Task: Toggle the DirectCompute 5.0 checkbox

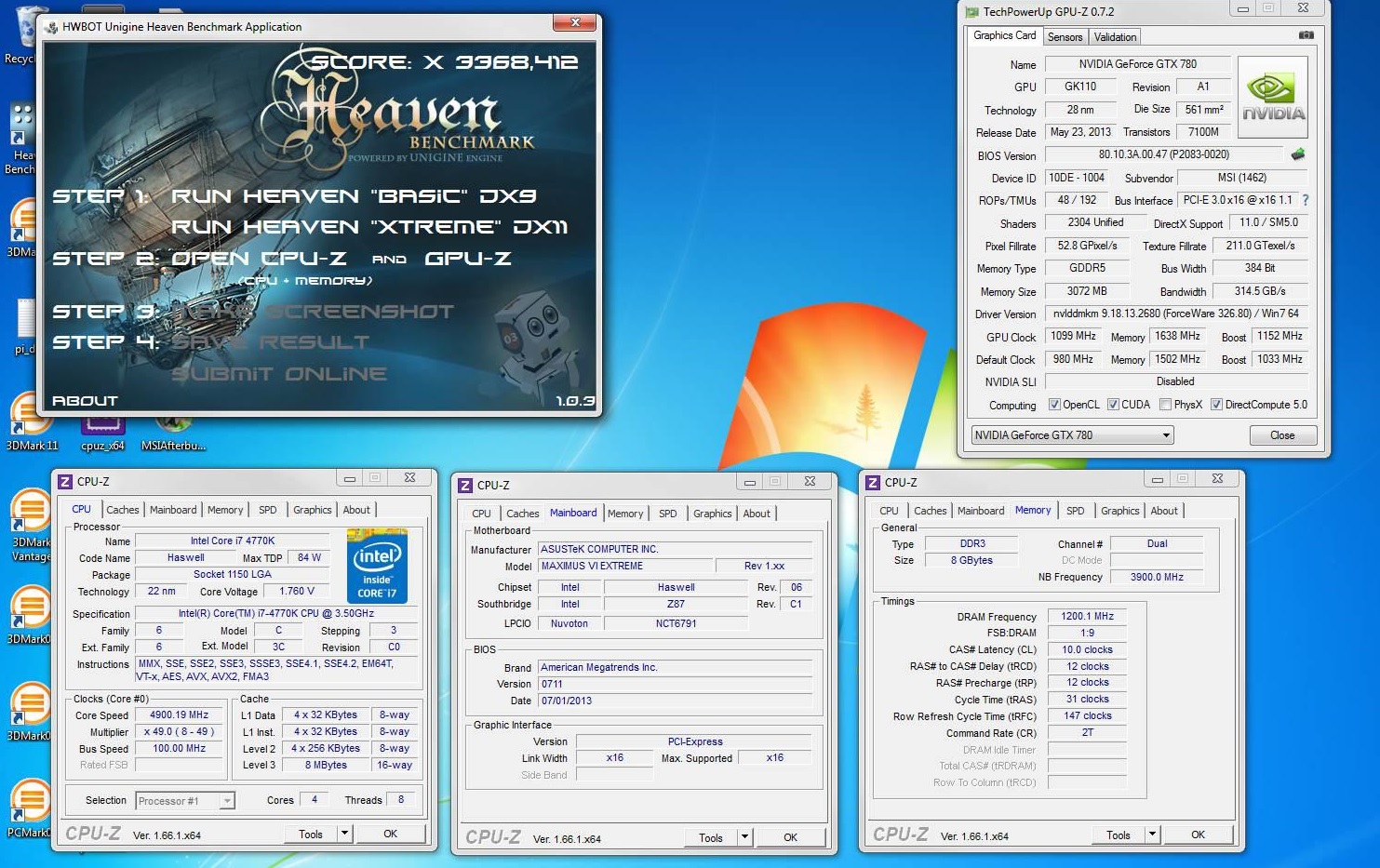Action: pyautogui.click(x=1216, y=405)
